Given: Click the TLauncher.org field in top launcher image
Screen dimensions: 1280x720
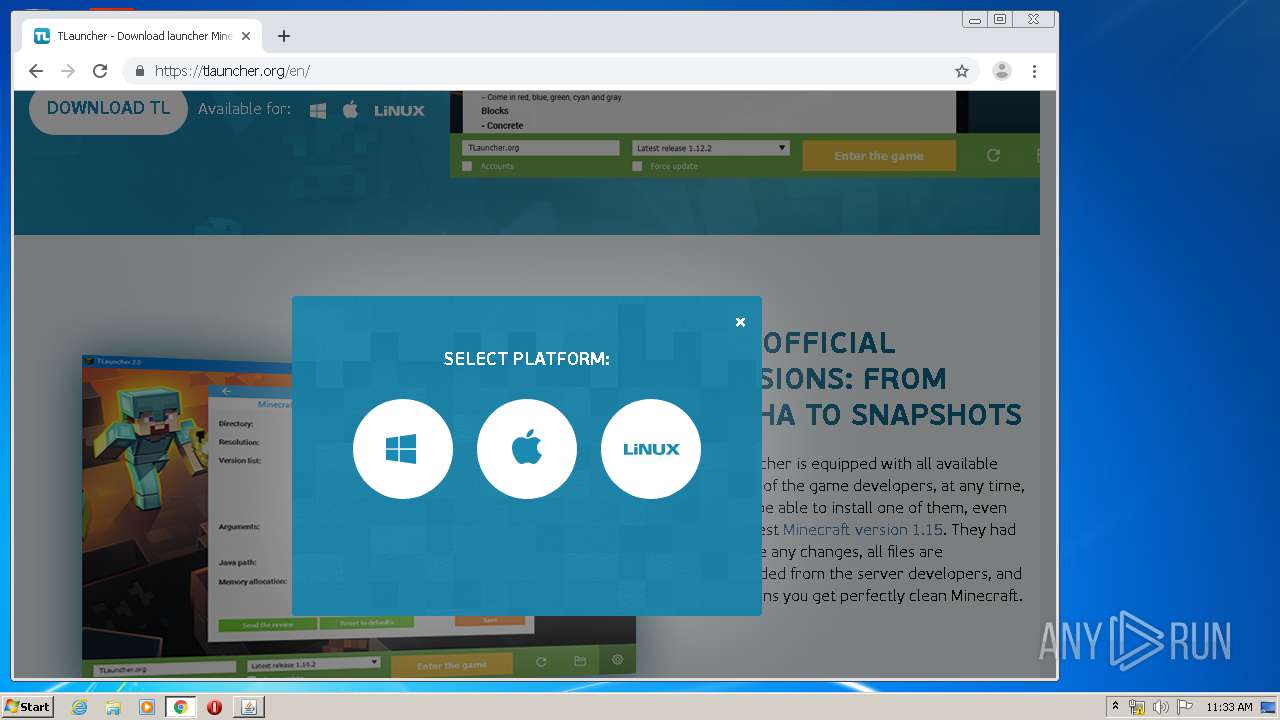Looking at the screenshot, I should pos(541,148).
